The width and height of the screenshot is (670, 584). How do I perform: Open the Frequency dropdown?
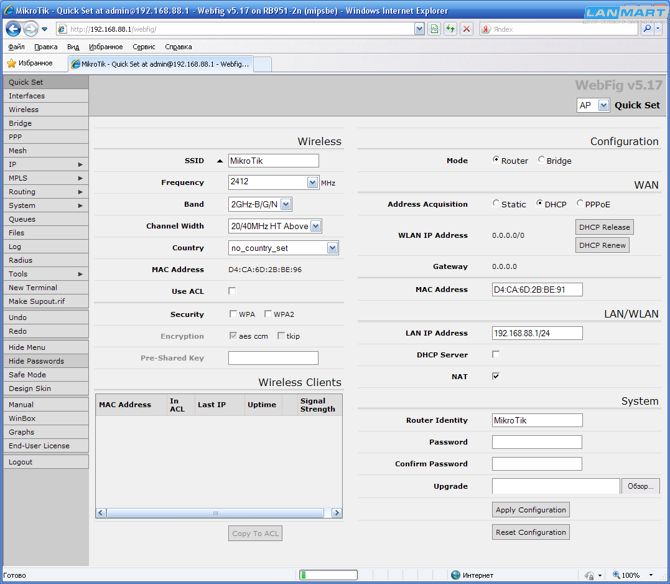tap(312, 182)
